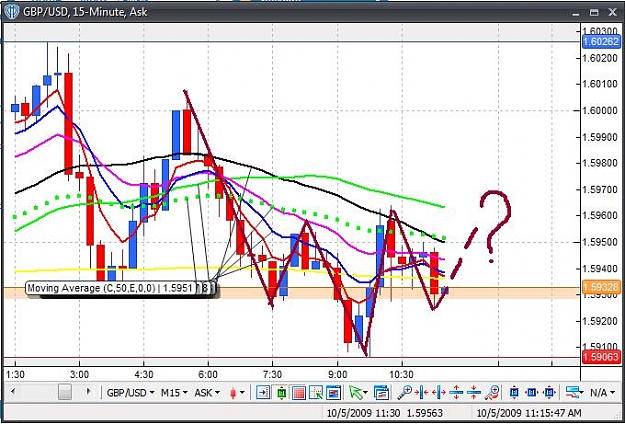625x424 pixels.
Task: Open the ASK price side dropdown
Action: [x=207, y=393]
